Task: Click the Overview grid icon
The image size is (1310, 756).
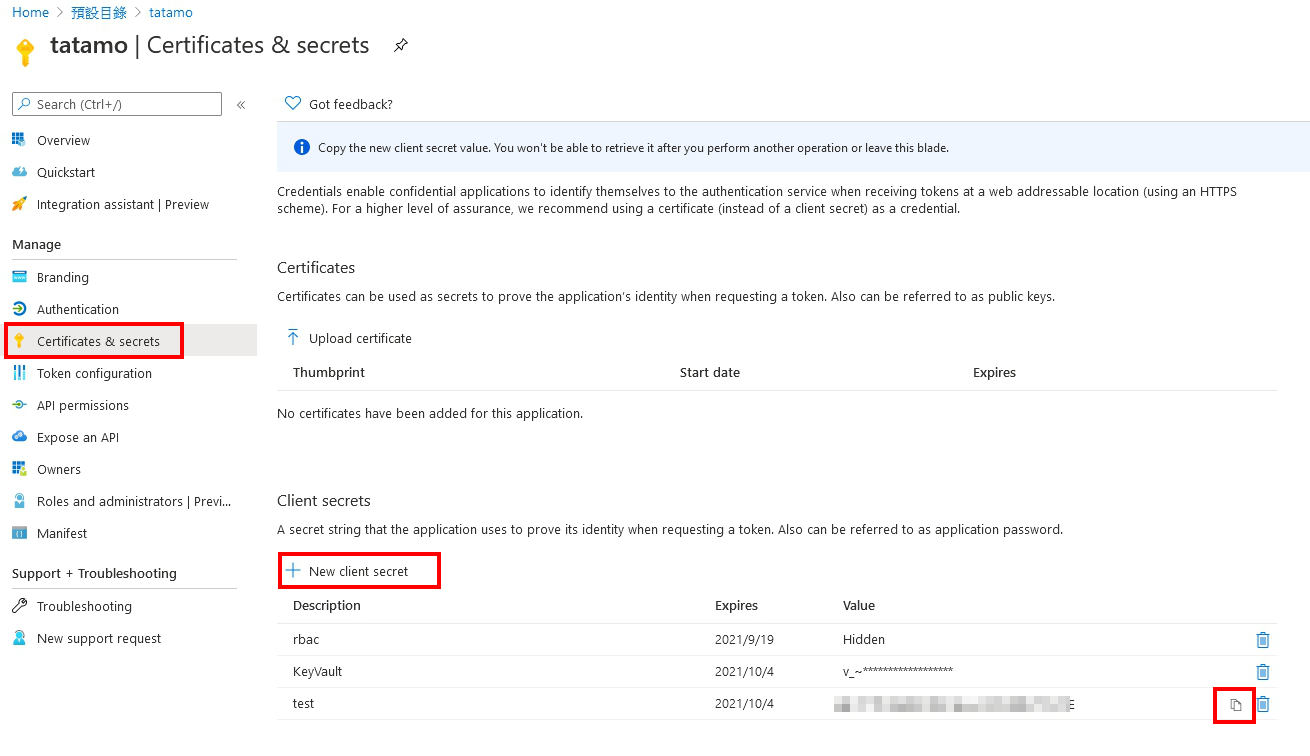Action: [x=19, y=140]
